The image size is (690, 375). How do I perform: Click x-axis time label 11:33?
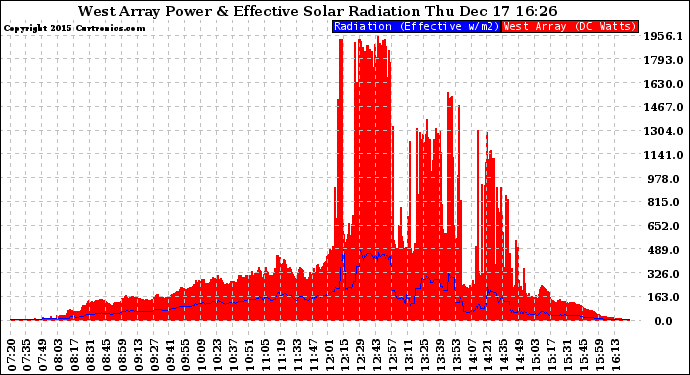[x=297, y=355]
